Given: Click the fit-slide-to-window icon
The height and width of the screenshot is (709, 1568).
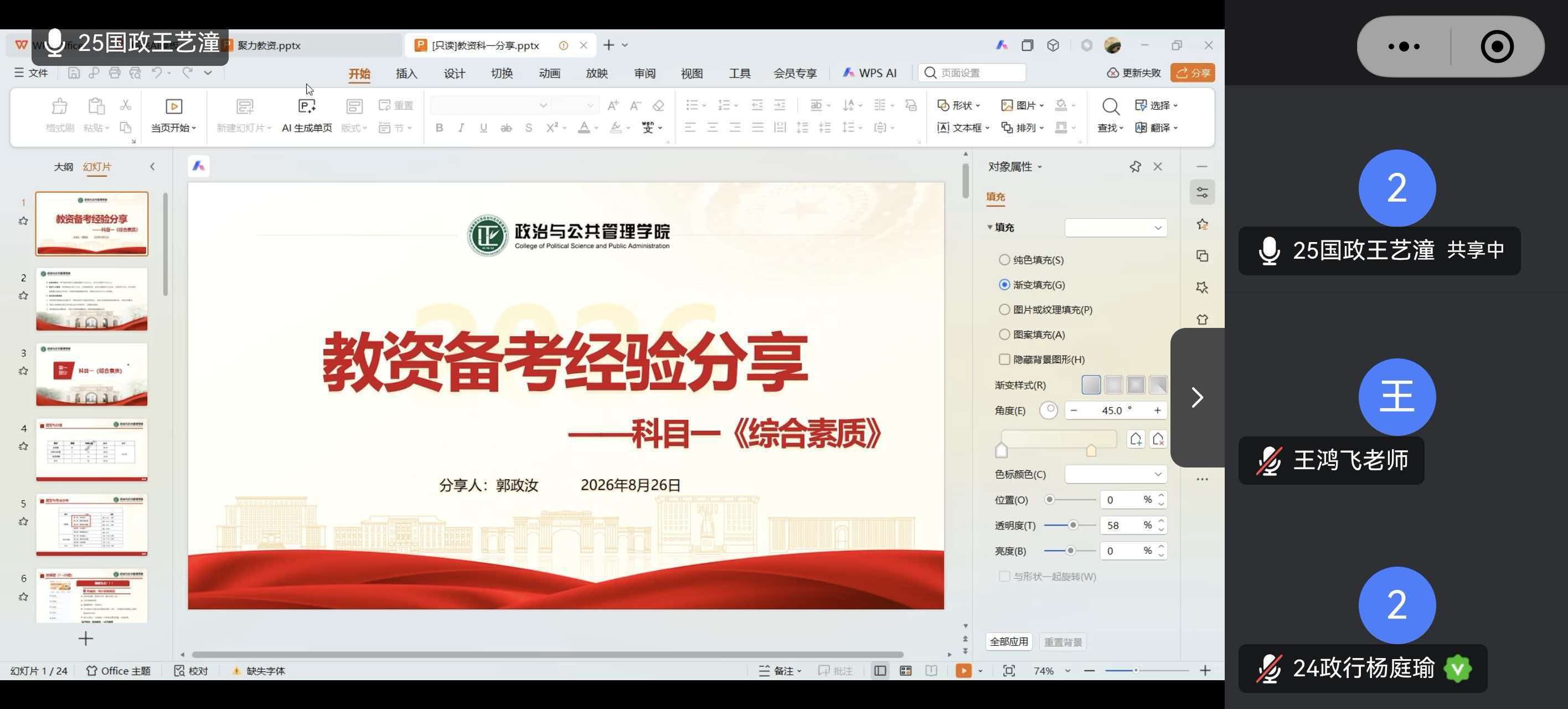Looking at the screenshot, I should [x=1009, y=671].
